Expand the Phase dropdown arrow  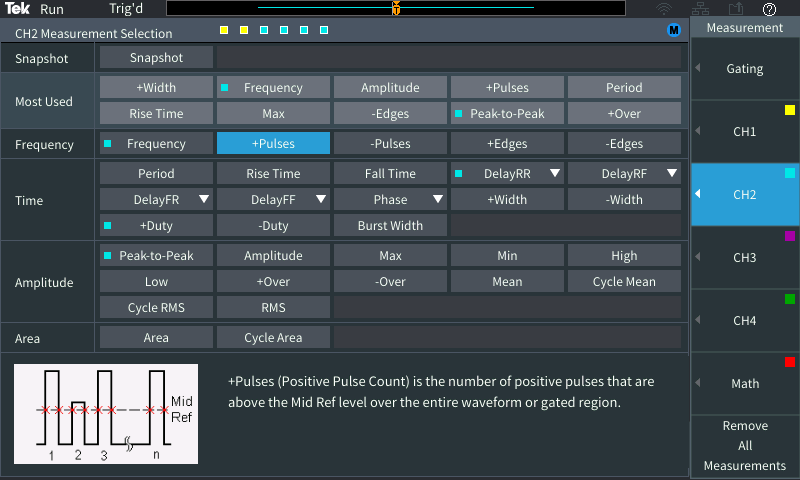click(438, 200)
